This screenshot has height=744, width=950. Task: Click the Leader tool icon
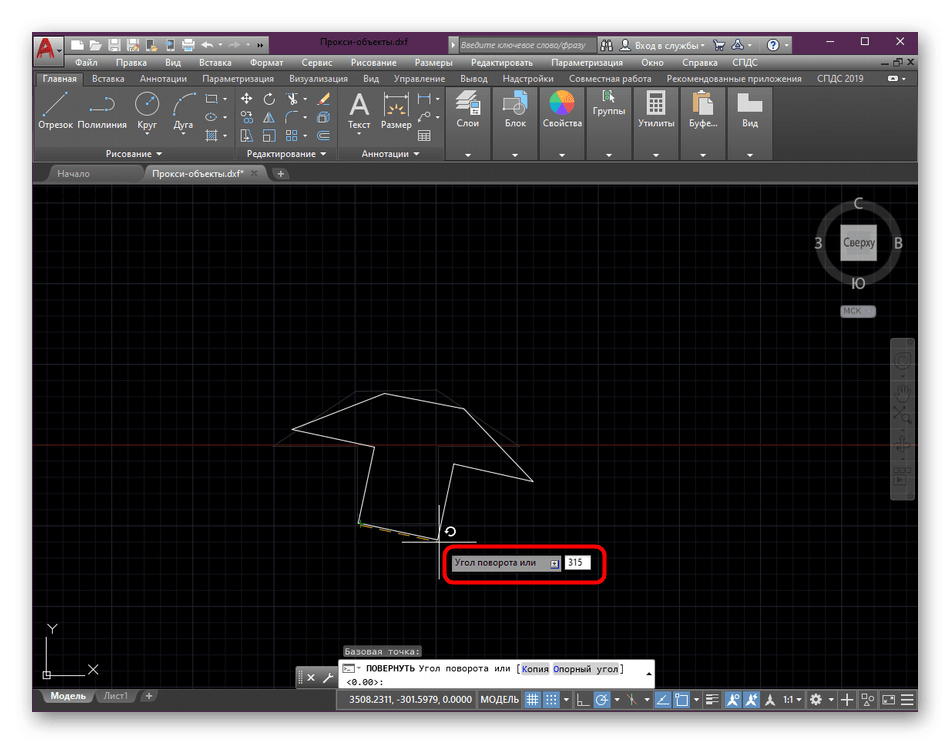(424, 117)
